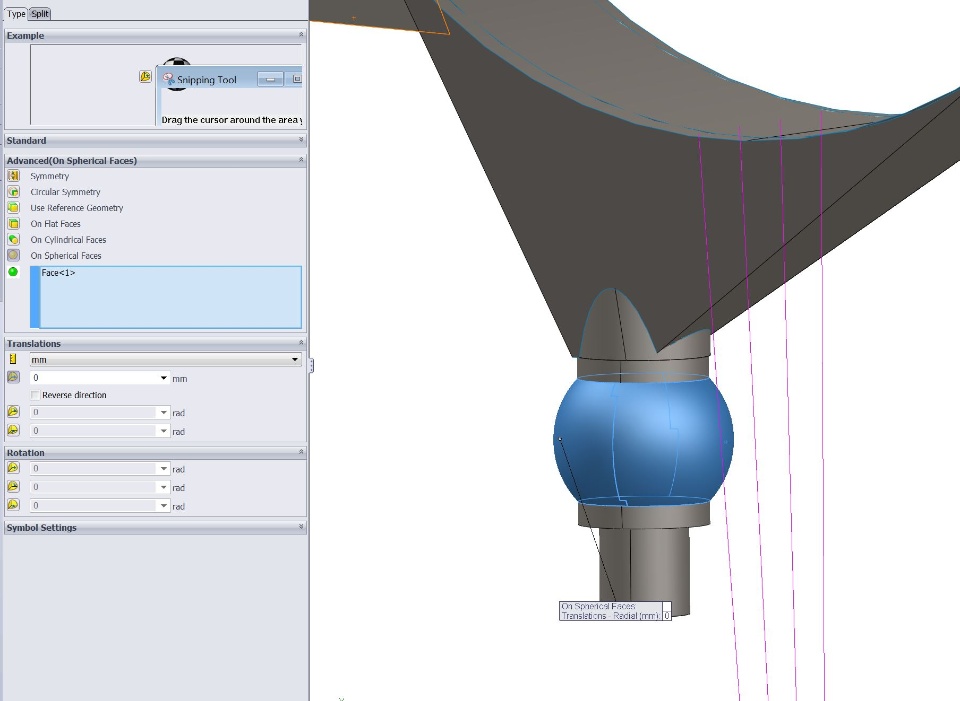
Task: Select the Use Reference Geometry icon
Action: [x=13, y=208]
